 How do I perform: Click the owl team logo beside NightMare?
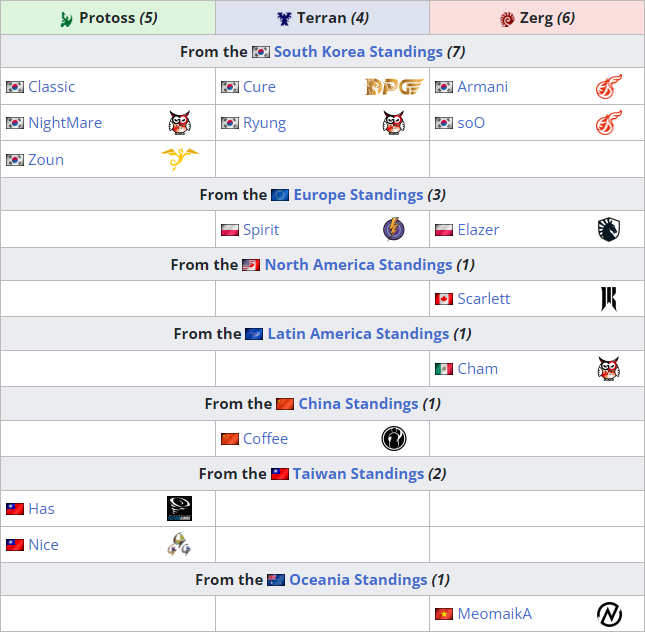click(x=179, y=123)
